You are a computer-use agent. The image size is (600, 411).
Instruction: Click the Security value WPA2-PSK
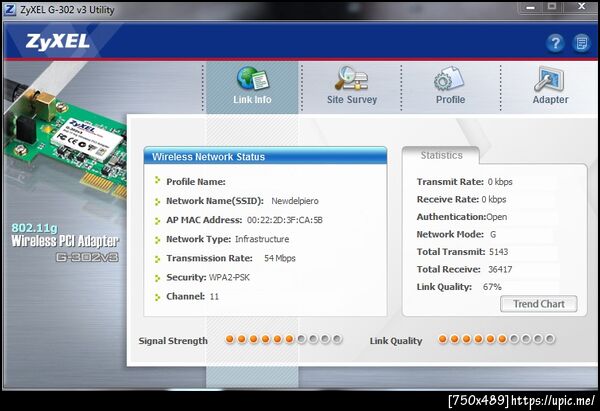pos(229,277)
